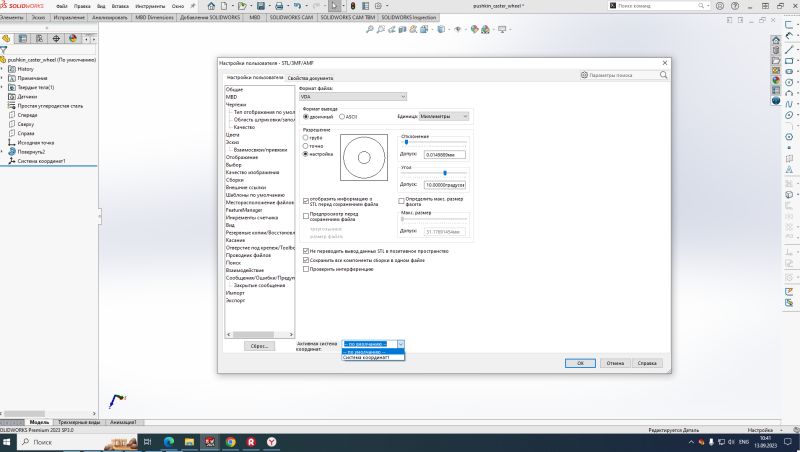Open the Инструменты menu
Viewport: 800px width, 452px height.
[150, 6]
